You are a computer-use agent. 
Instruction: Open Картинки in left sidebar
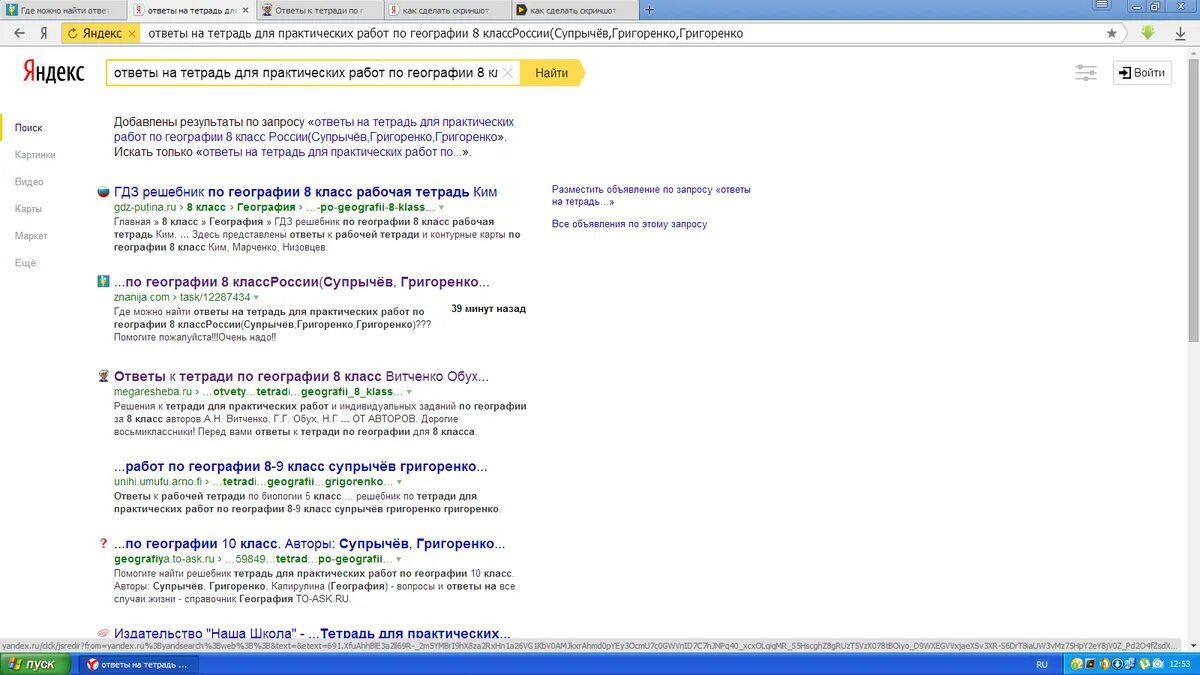[36, 155]
